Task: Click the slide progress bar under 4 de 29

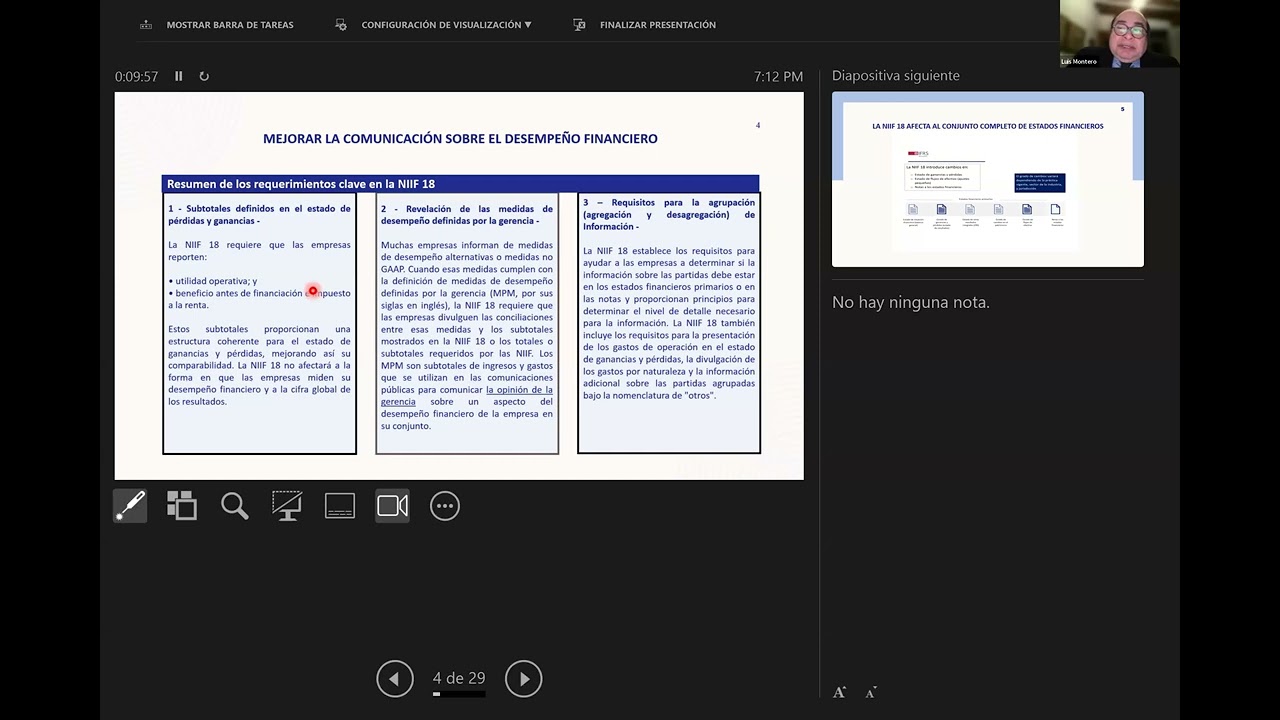Action: 459,694
